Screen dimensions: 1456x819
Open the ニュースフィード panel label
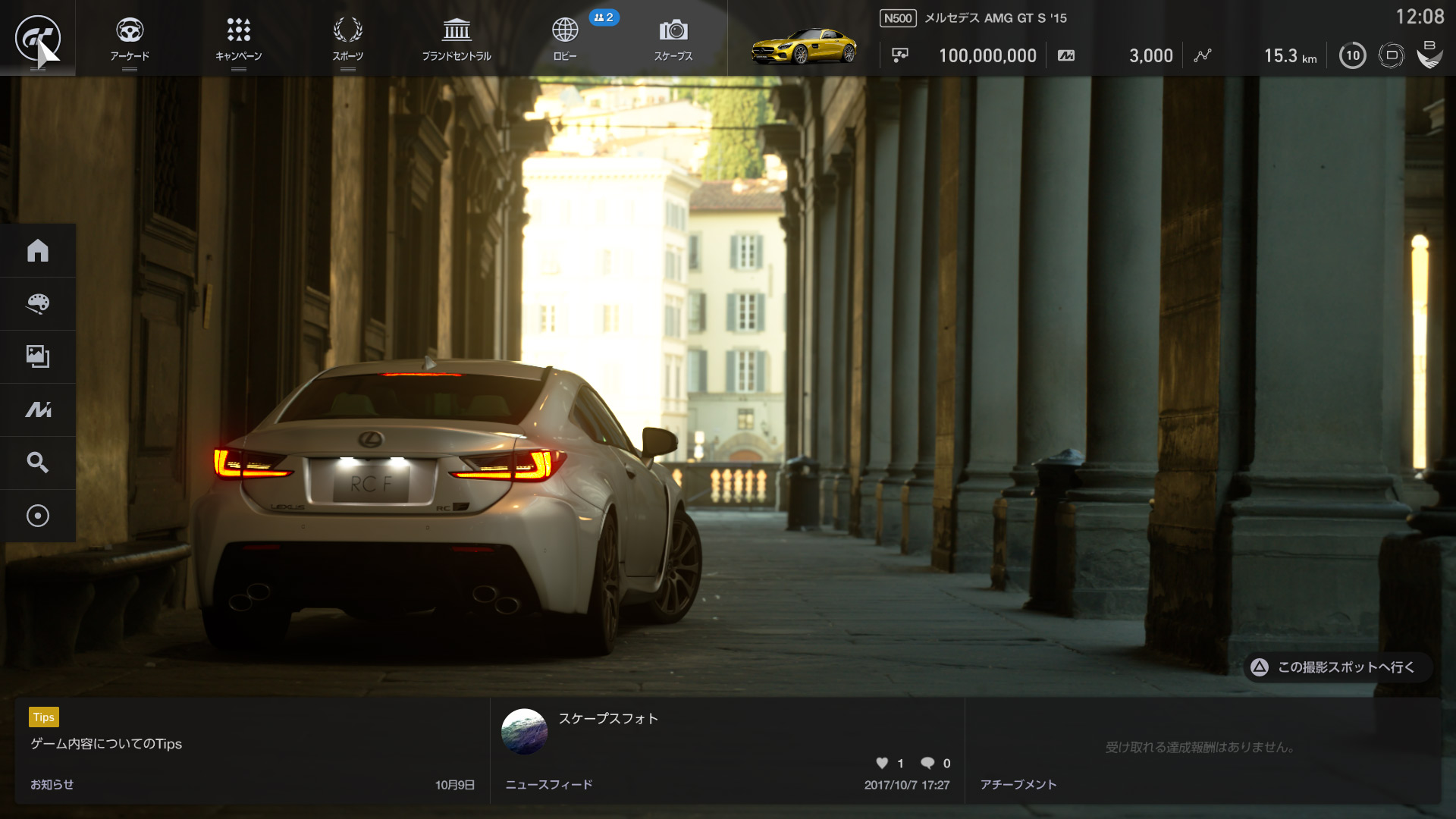pyautogui.click(x=549, y=785)
